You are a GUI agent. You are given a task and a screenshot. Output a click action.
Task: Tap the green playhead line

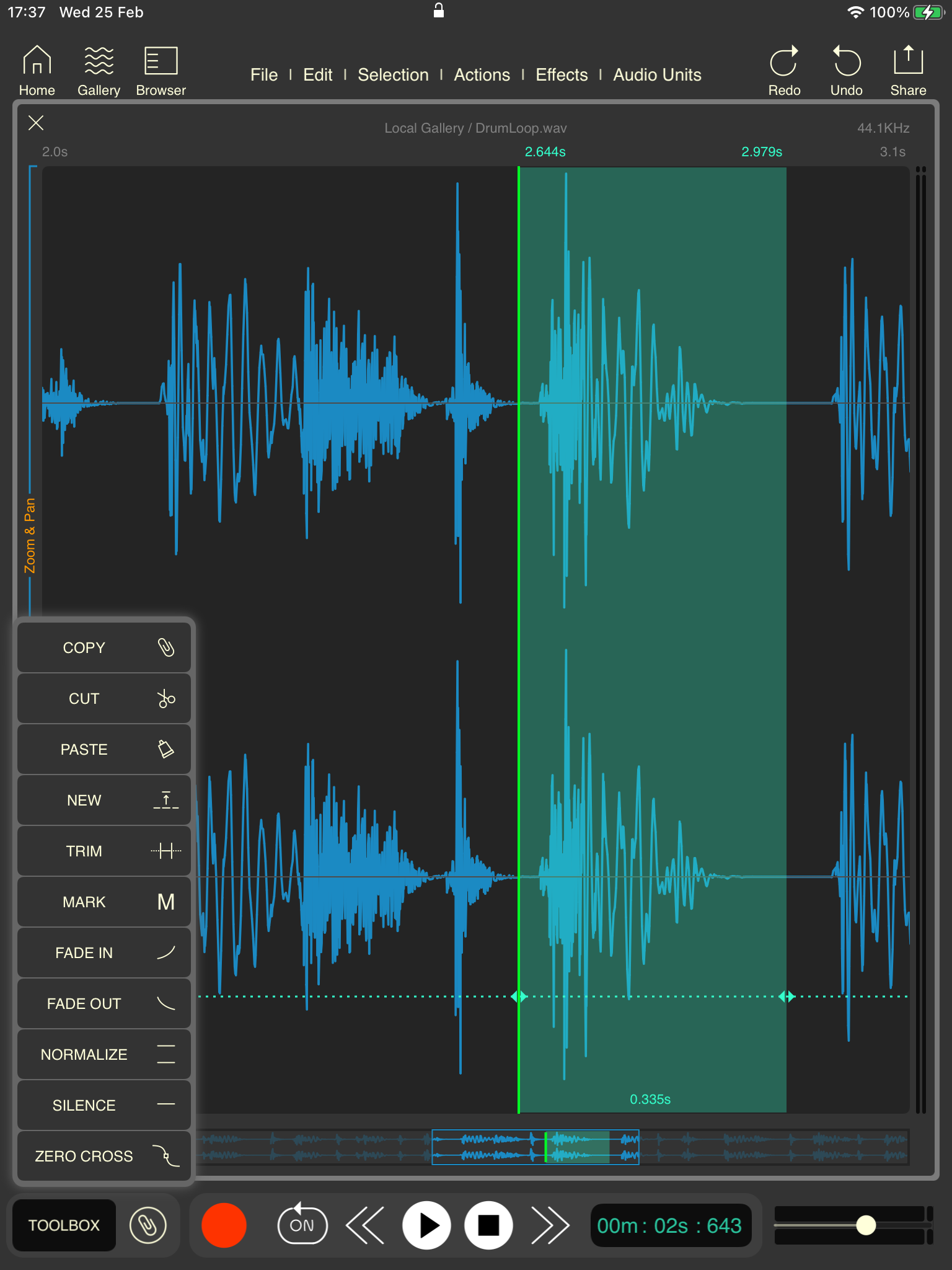[519, 639]
